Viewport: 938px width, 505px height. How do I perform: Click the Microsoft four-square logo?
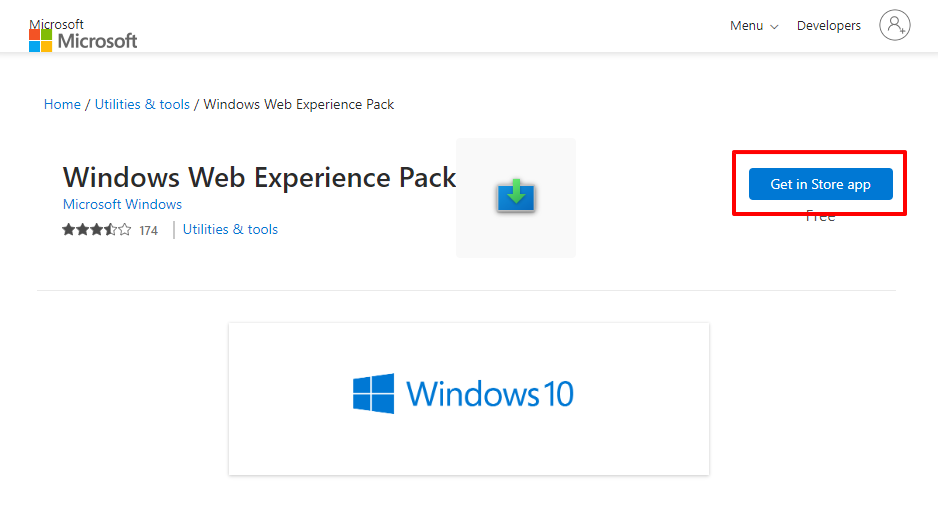click(x=41, y=40)
